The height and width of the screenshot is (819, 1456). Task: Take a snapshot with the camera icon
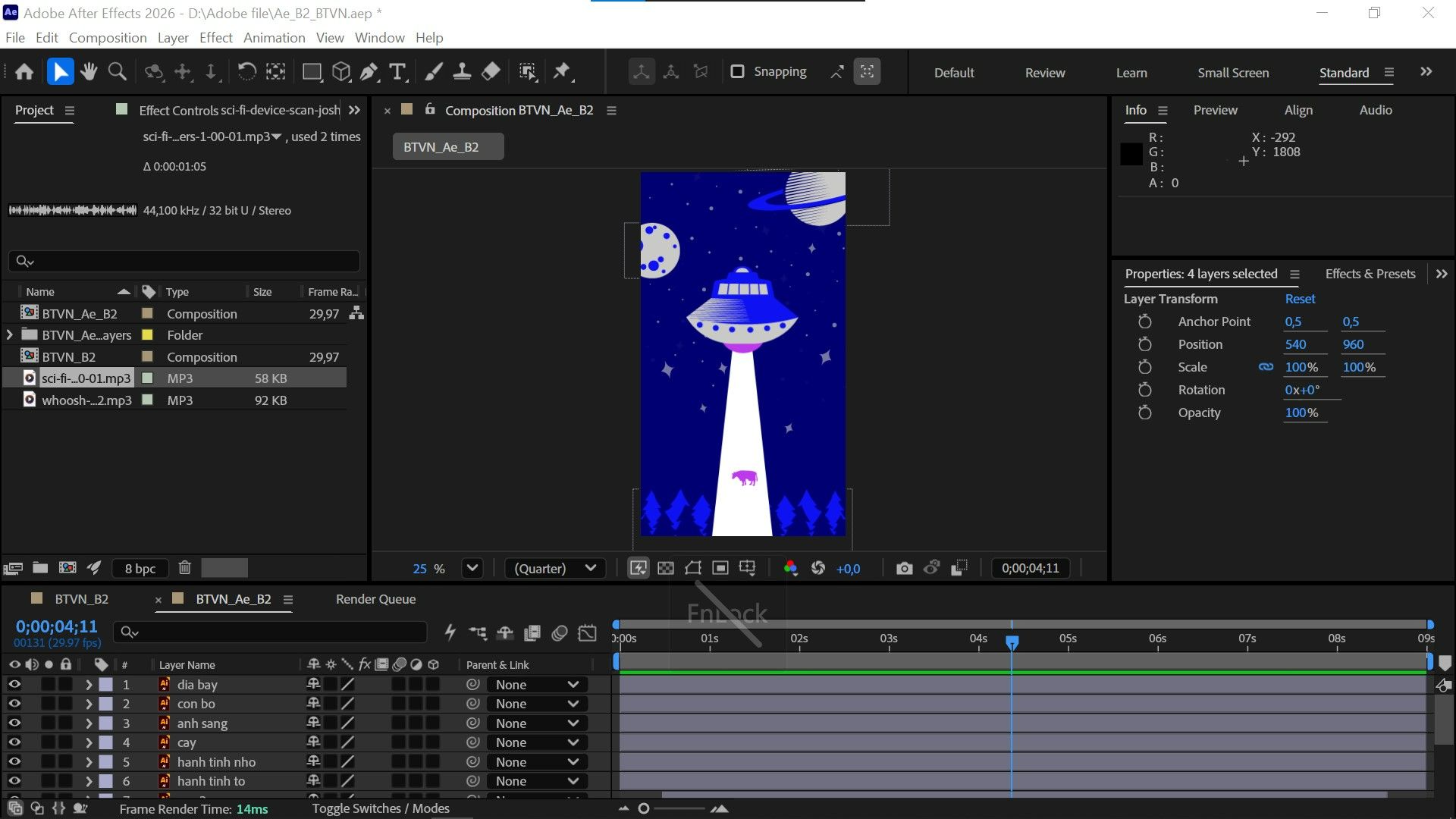click(904, 568)
